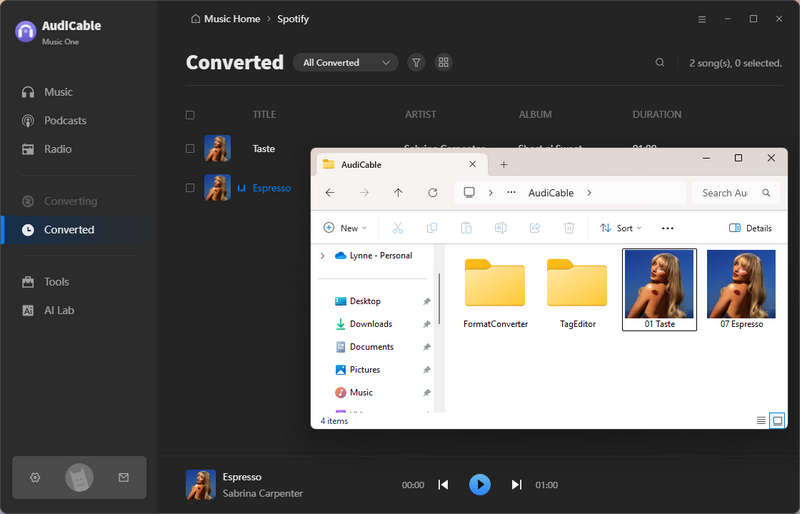
Task: Switch Explorer to details list view
Action: pyautogui.click(x=761, y=421)
